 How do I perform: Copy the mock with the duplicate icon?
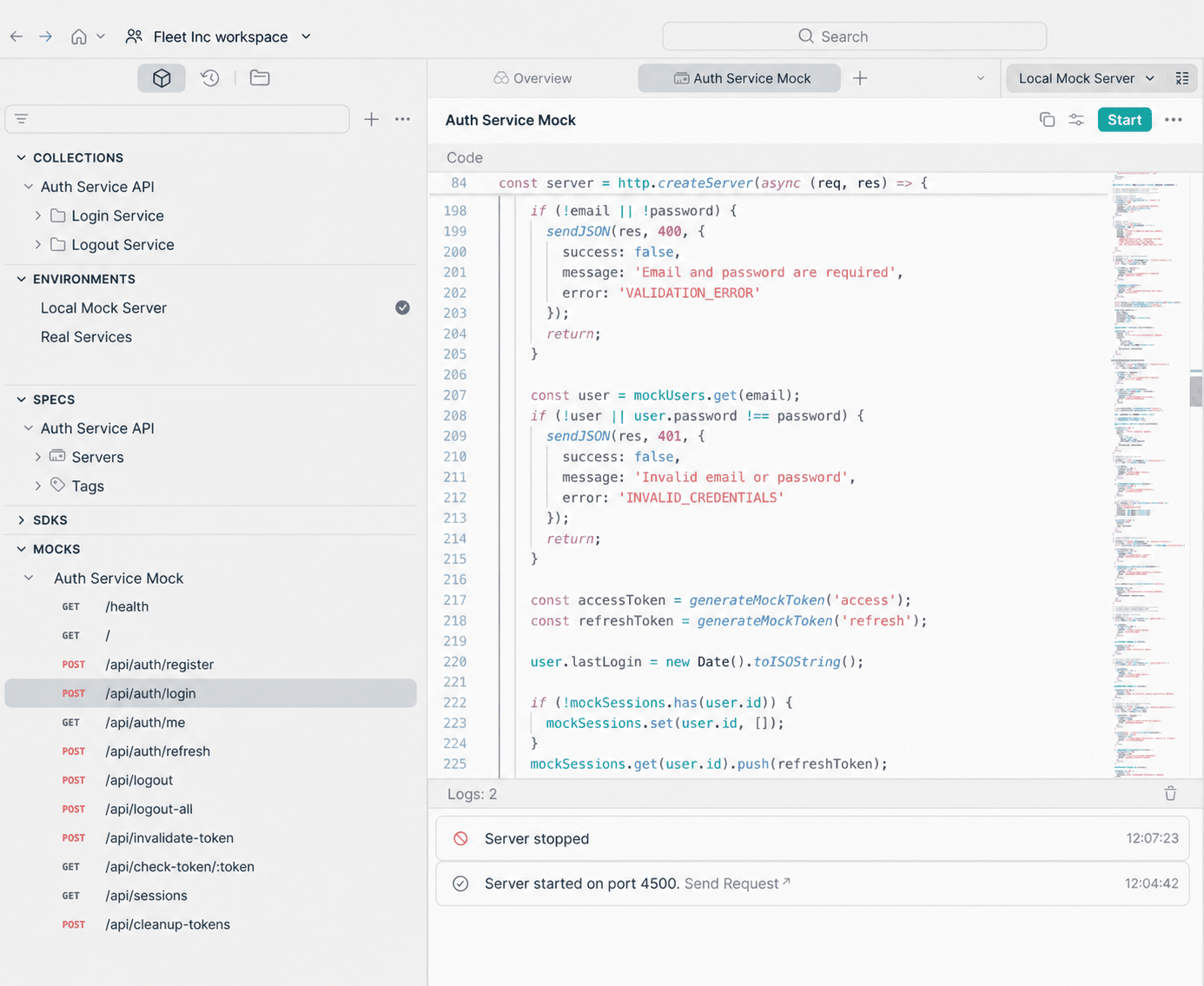click(x=1047, y=120)
